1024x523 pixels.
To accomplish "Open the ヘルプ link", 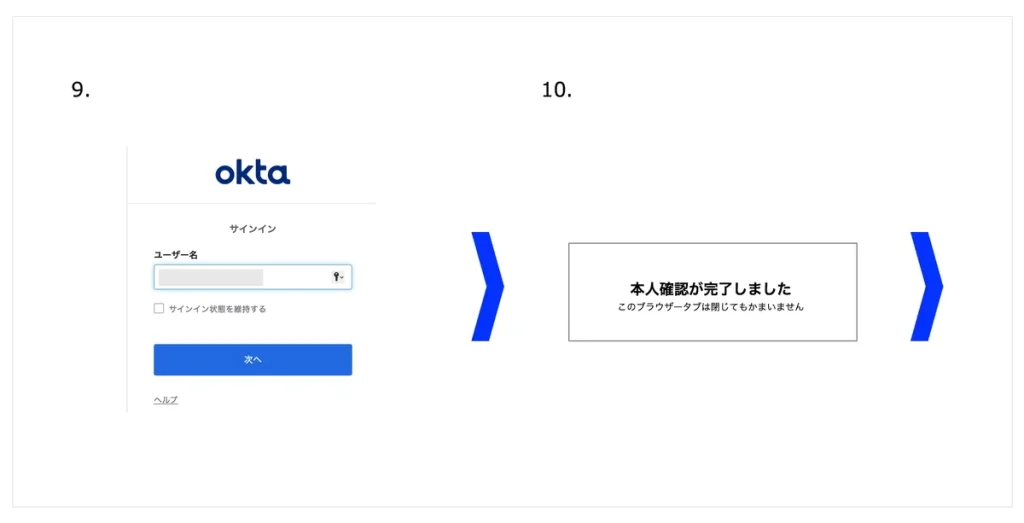I will pyautogui.click(x=165, y=400).
